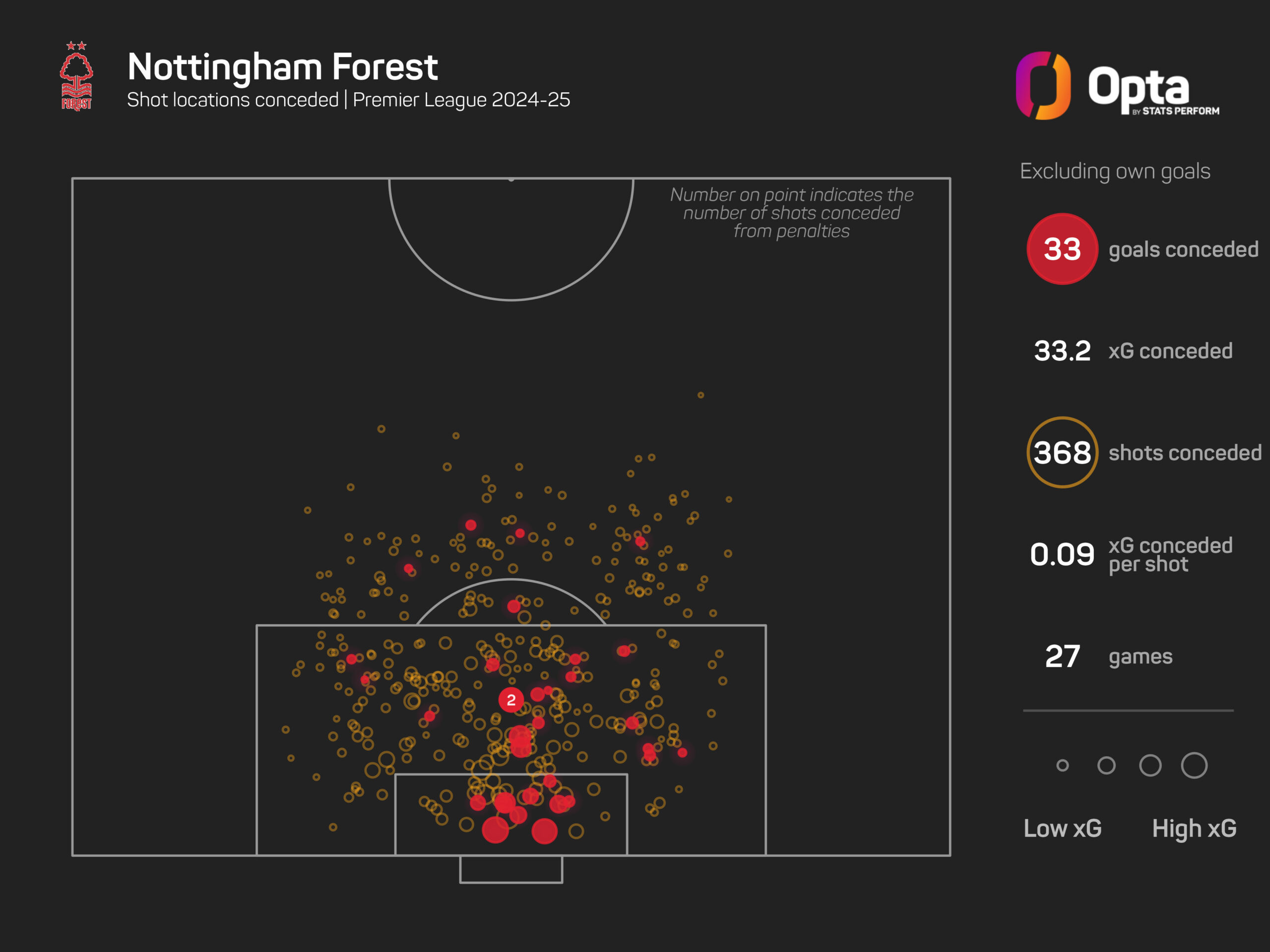Click the 27 games value

point(1063,656)
